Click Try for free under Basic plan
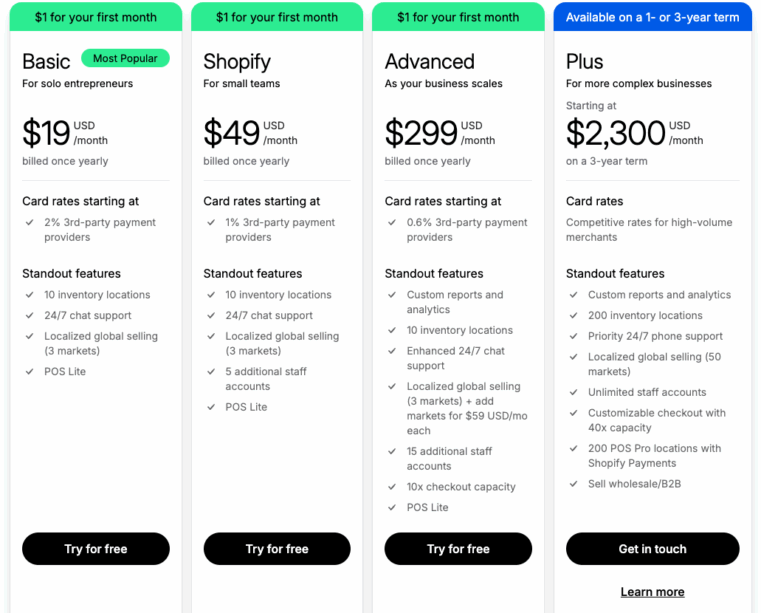This screenshot has height=613, width=761. pyautogui.click(x=96, y=549)
